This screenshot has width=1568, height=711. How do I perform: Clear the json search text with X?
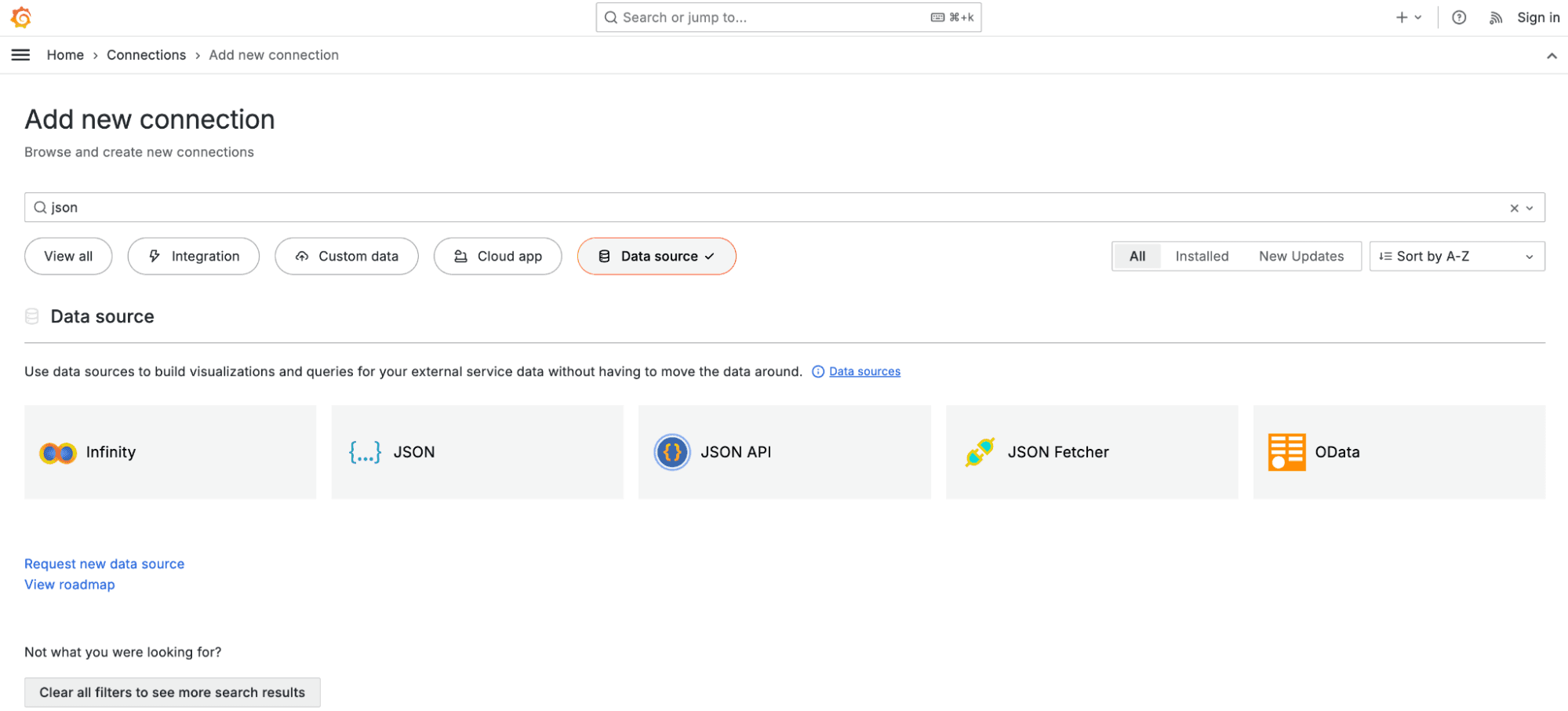(1515, 208)
